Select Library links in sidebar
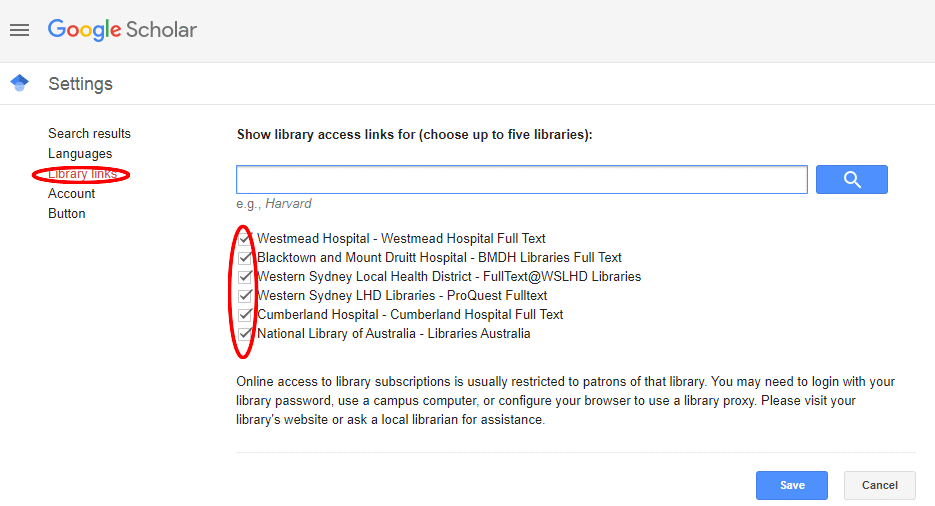 coord(82,174)
